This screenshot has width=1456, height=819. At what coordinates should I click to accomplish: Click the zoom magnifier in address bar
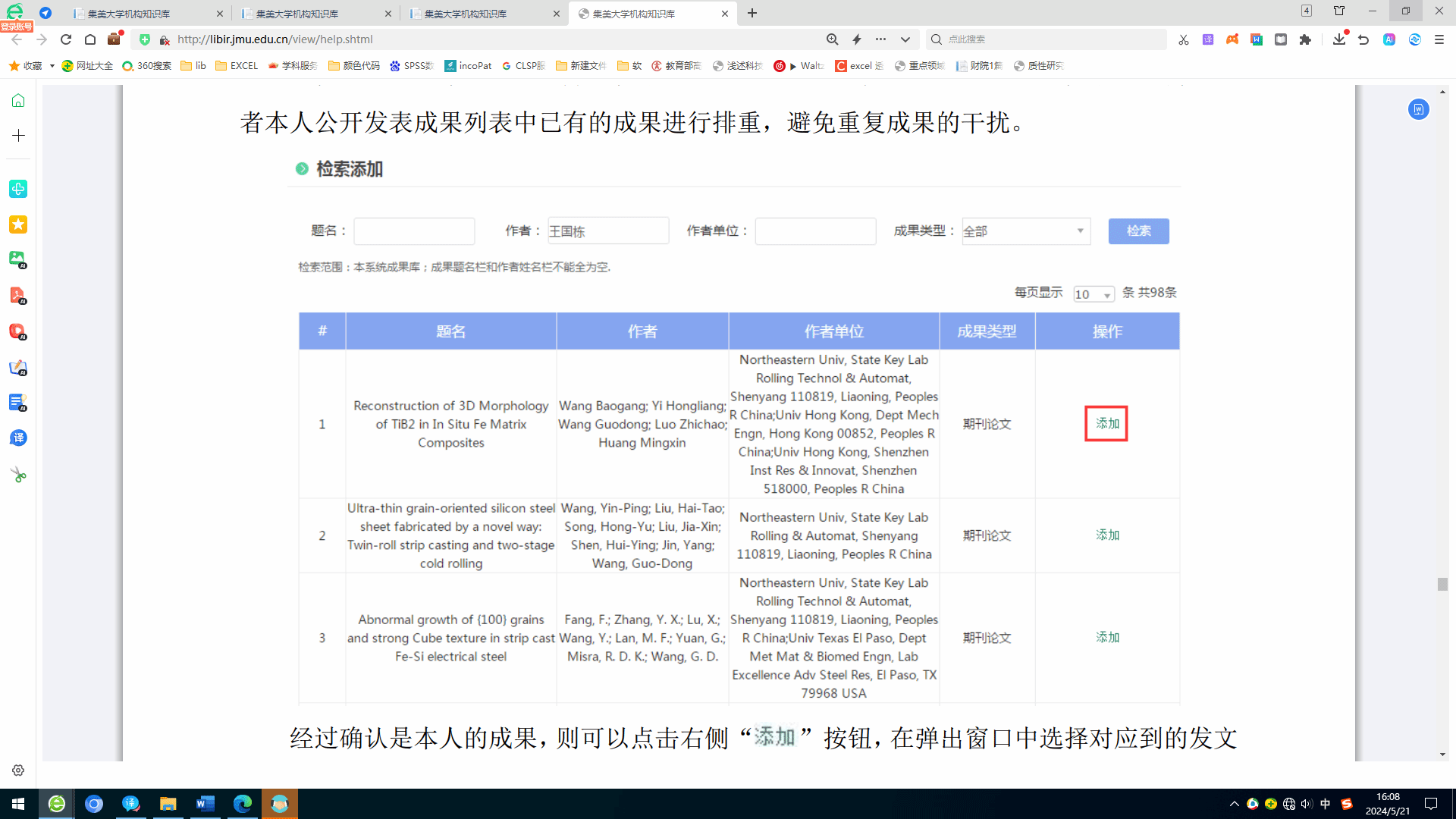[833, 39]
